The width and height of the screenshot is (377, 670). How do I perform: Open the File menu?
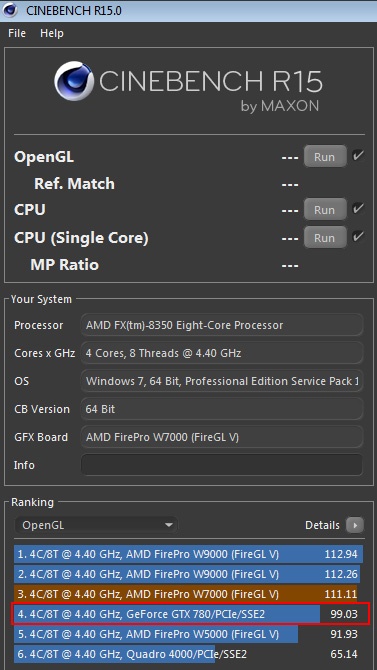tap(17, 33)
